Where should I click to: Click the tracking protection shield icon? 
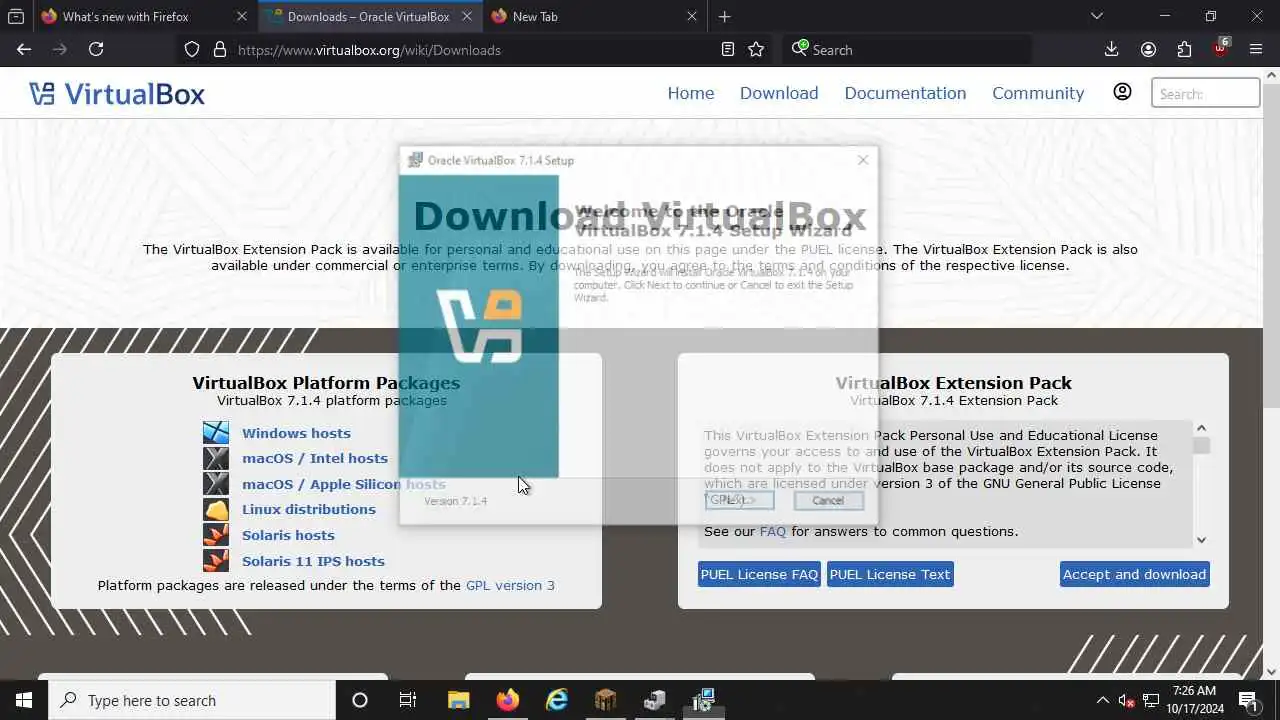(x=192, y=49)
